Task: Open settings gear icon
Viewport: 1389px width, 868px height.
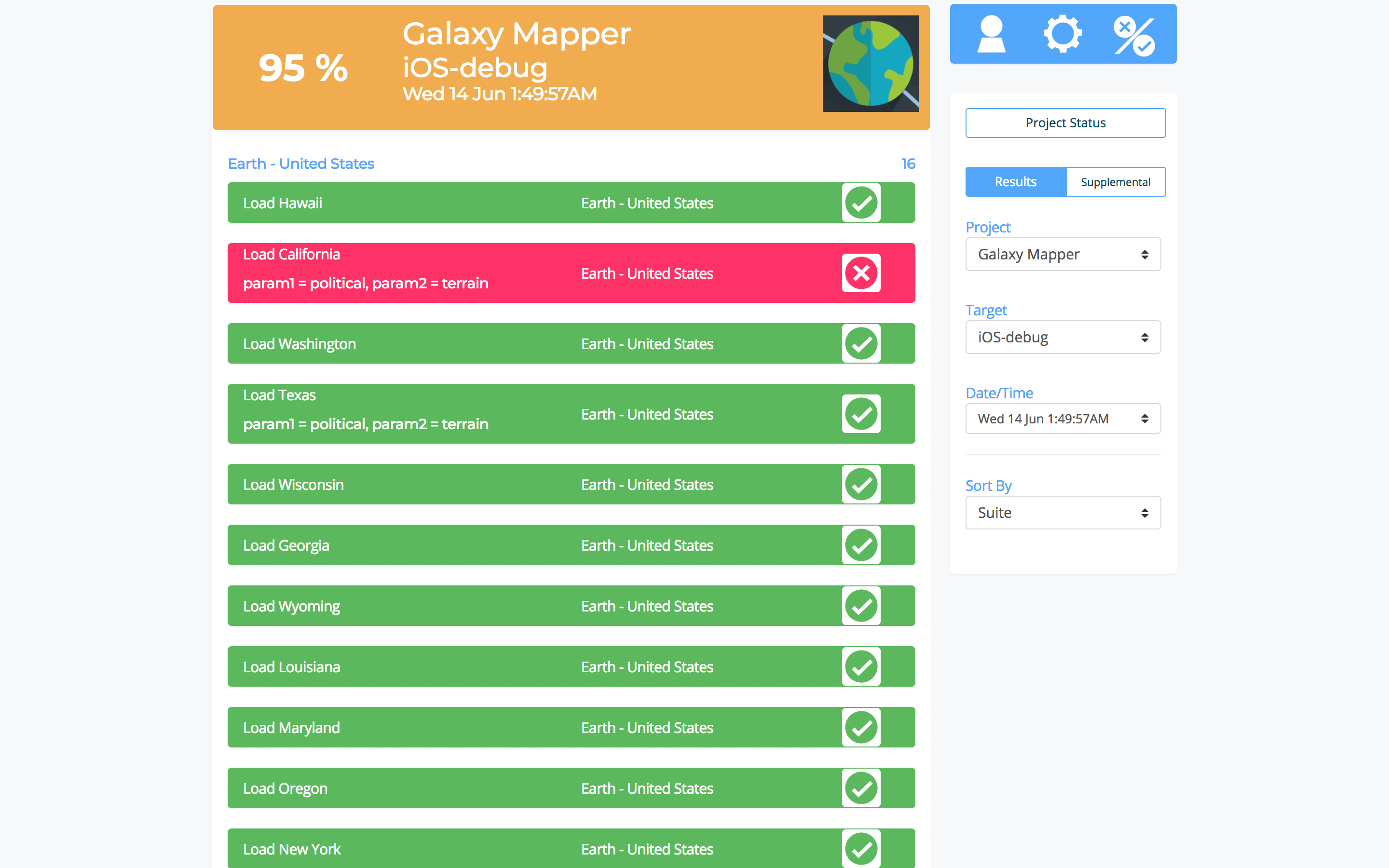Action: coord(1062,34)
